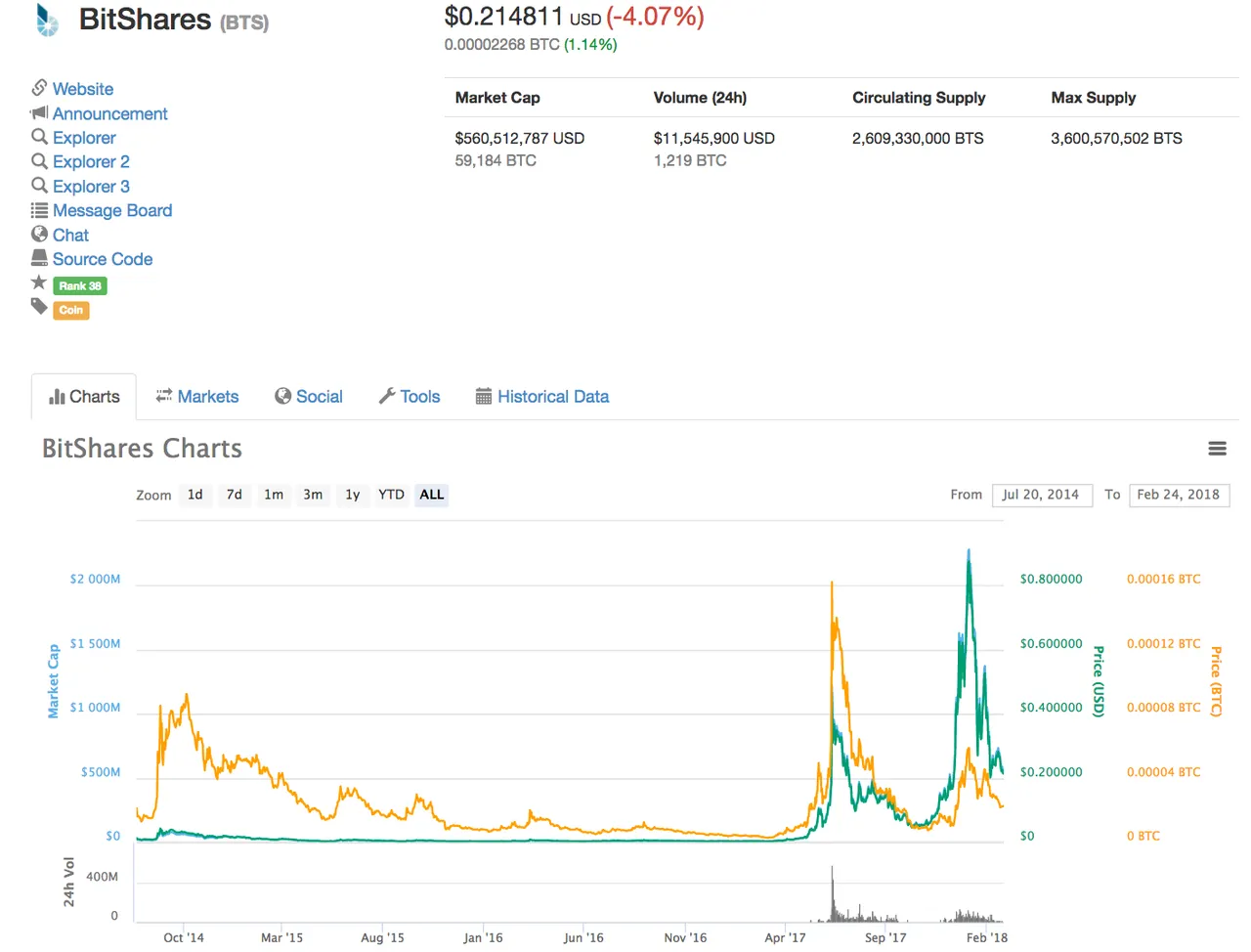The image size is (1251, 952).
Task: Open the Message Board link
Action: (x=112, y=211)
